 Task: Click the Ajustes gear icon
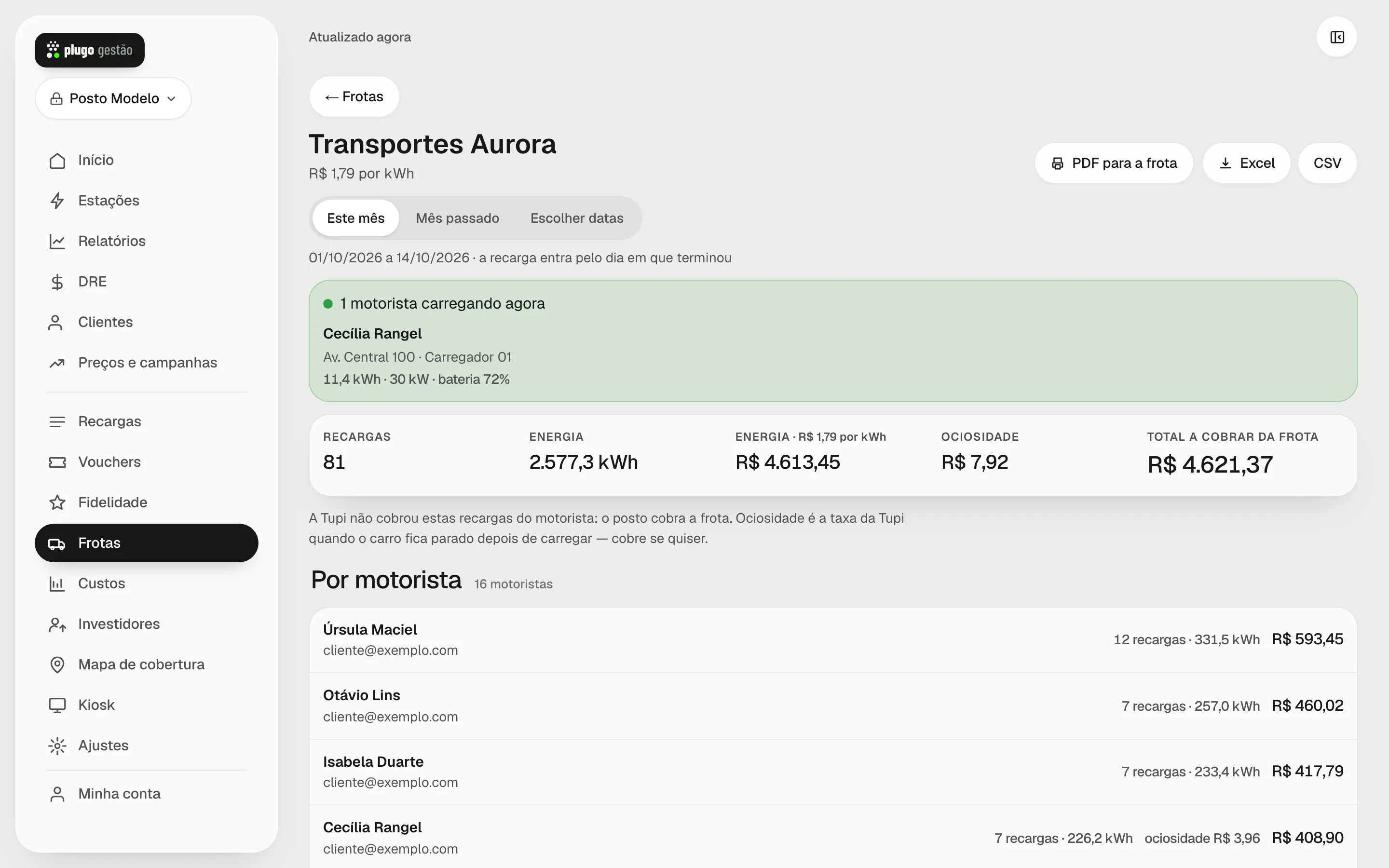coord(57,746)
